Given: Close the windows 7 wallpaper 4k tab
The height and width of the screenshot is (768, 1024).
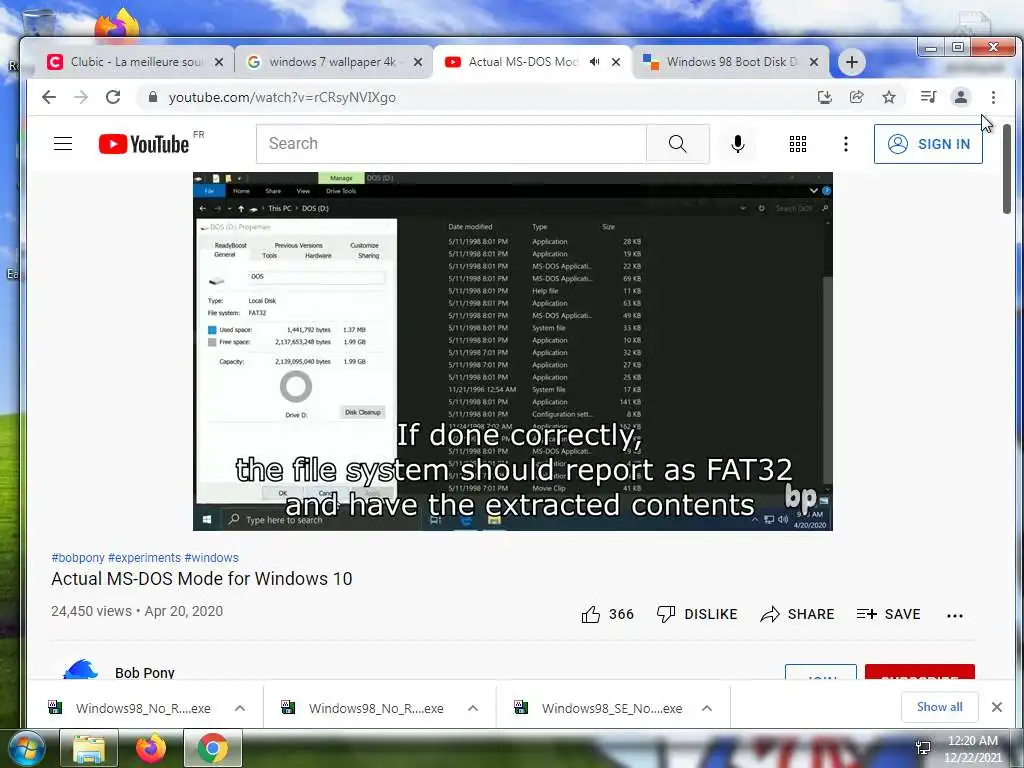Looking at the screenshot, I should [x=418, y=62].
